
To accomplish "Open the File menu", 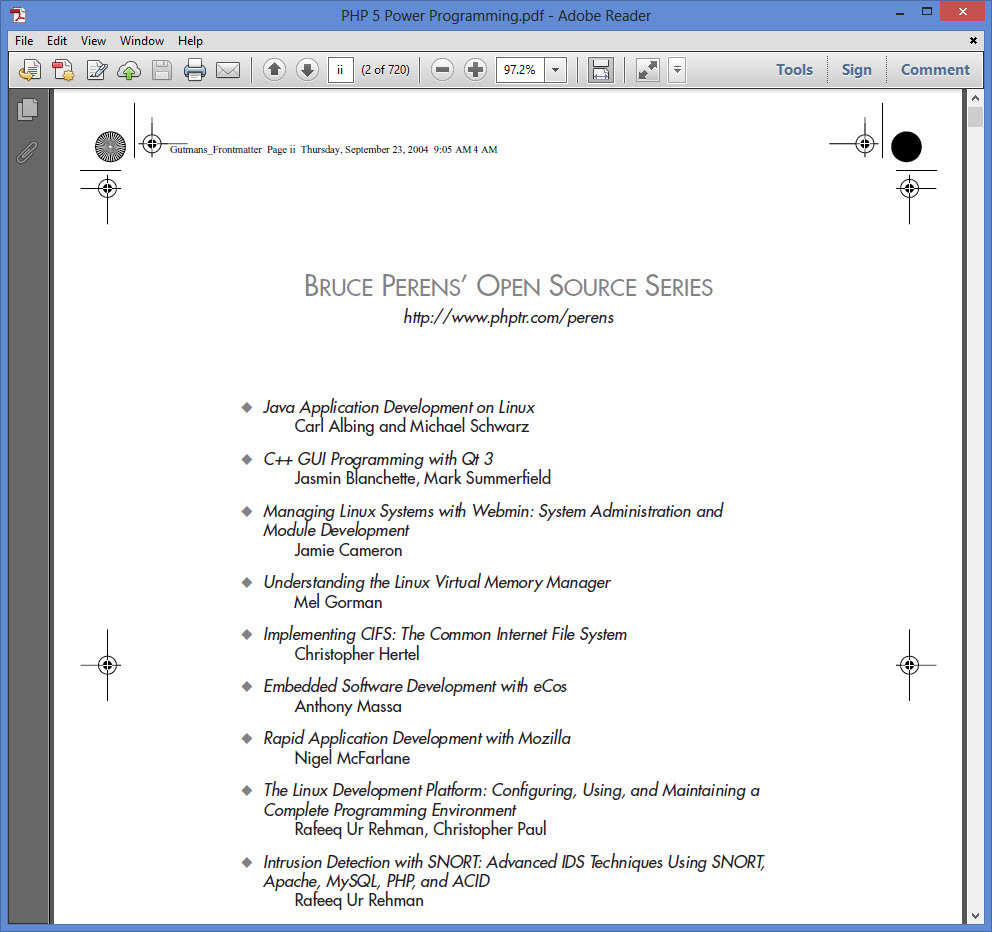I will click(x=24, y=40).
